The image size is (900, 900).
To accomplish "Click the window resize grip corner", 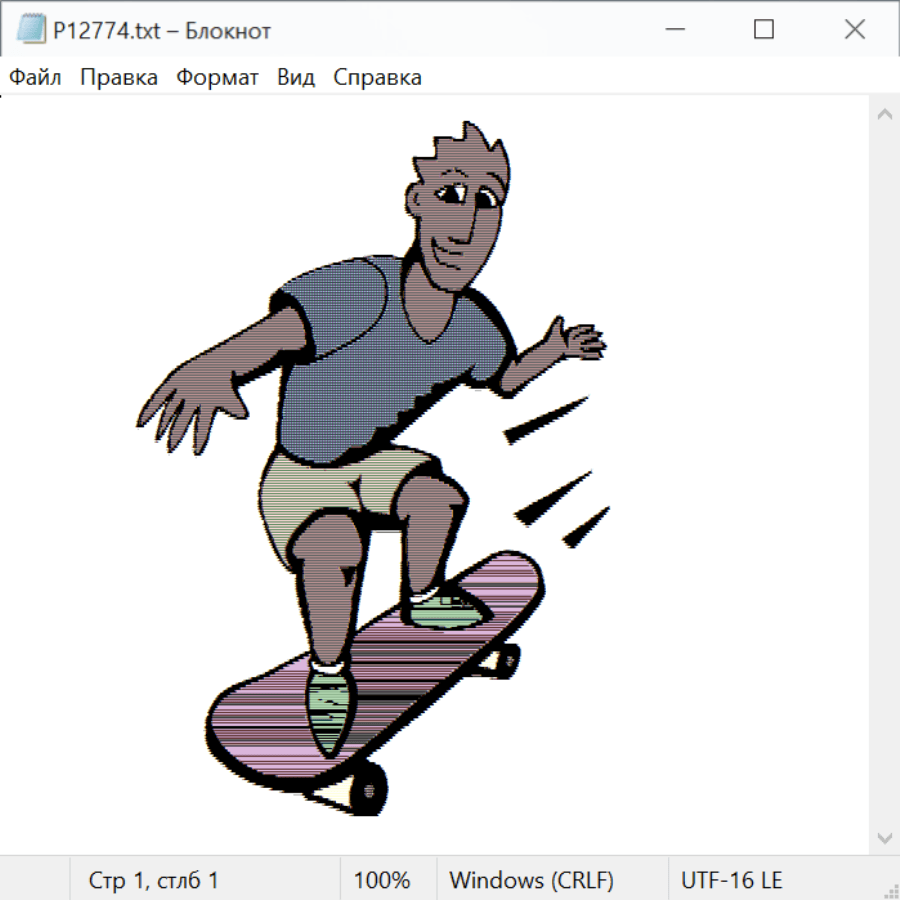I will (x=891, y=891).
